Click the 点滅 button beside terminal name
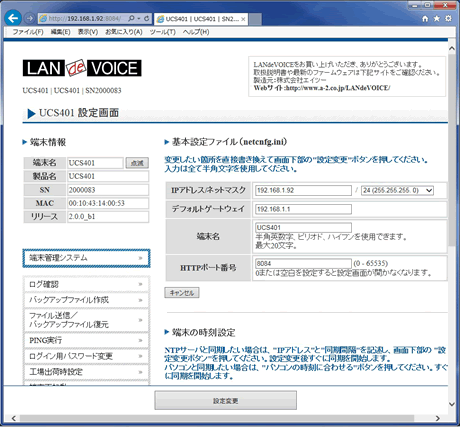Viewport: 460px width, 427px height. coord(137,163)
